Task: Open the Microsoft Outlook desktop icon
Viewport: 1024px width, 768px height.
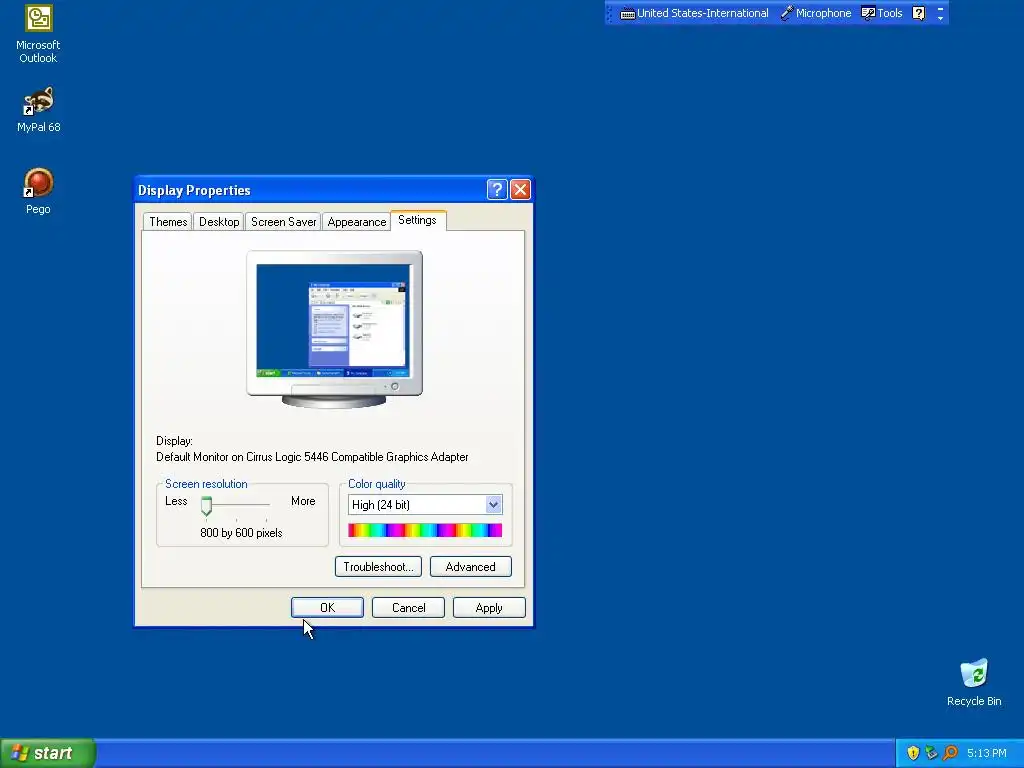Action: pos(38,33)
